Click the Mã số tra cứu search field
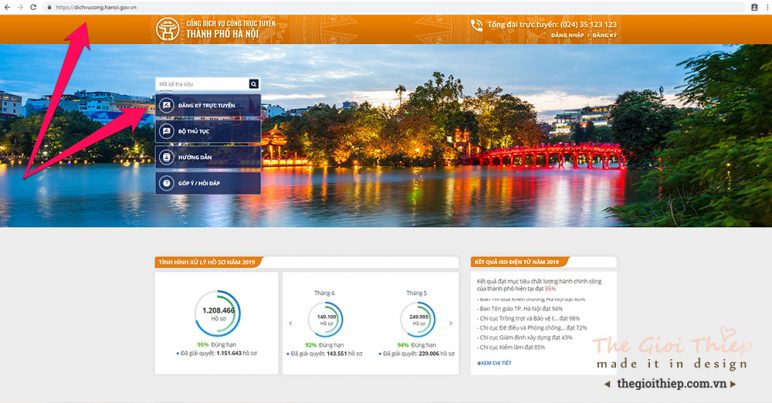The image size is (772, 403). click(x=202, y=84)
